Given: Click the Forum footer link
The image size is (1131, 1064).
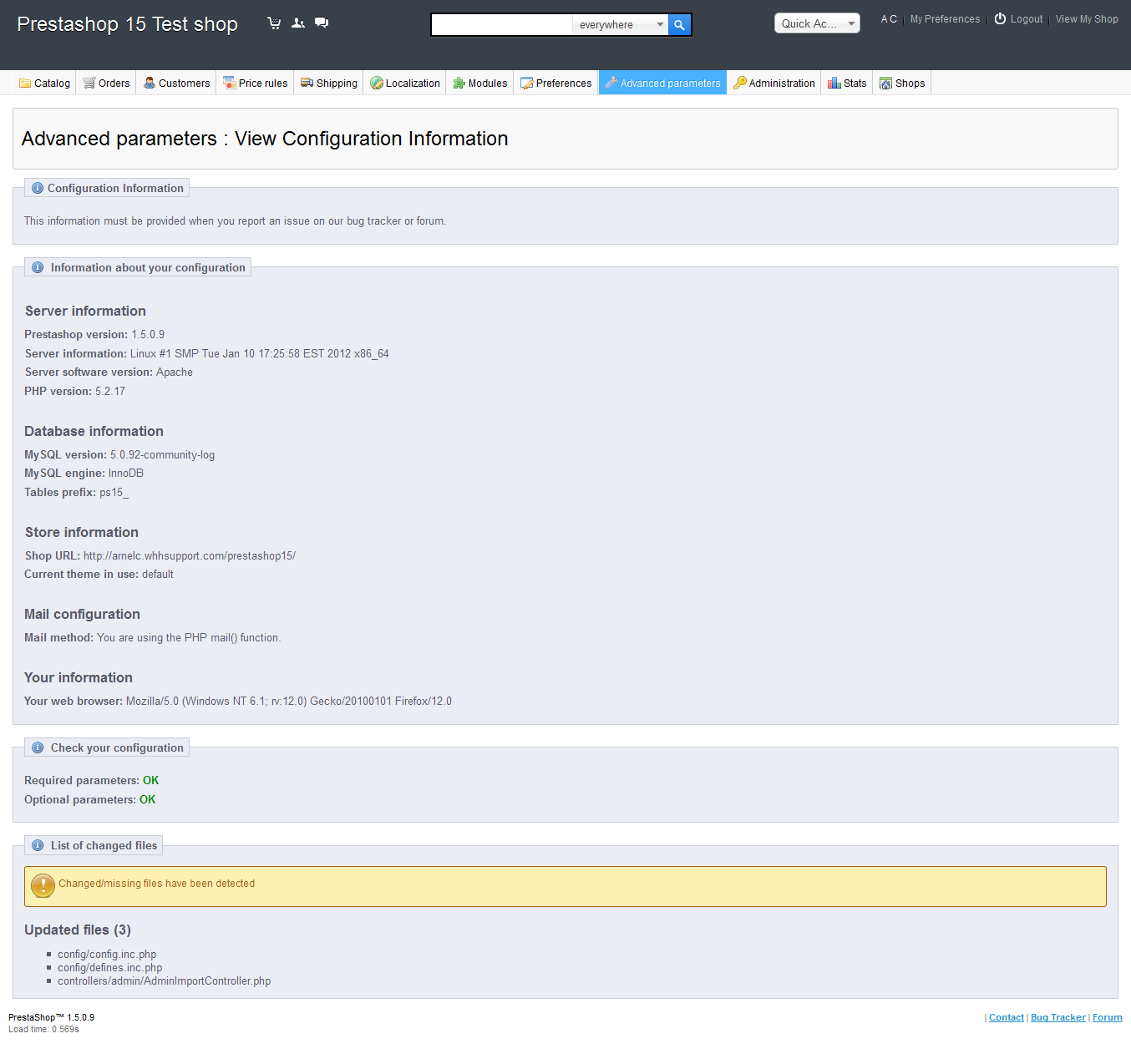Looking at the screenshot, I should tap(1107, 1017).
